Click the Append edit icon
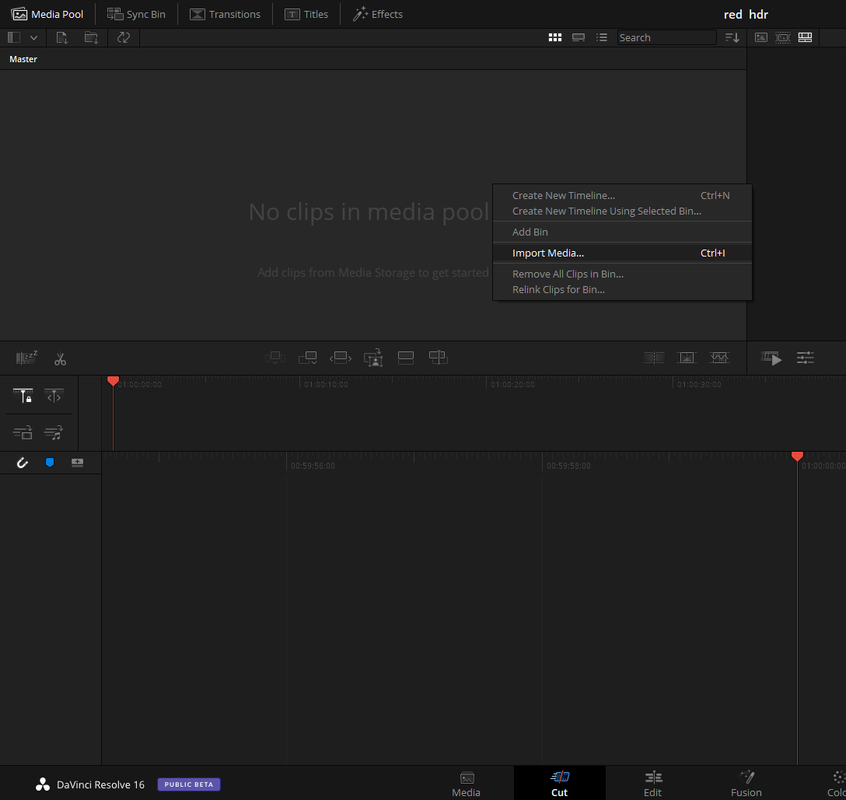 (x=308, y=358)
